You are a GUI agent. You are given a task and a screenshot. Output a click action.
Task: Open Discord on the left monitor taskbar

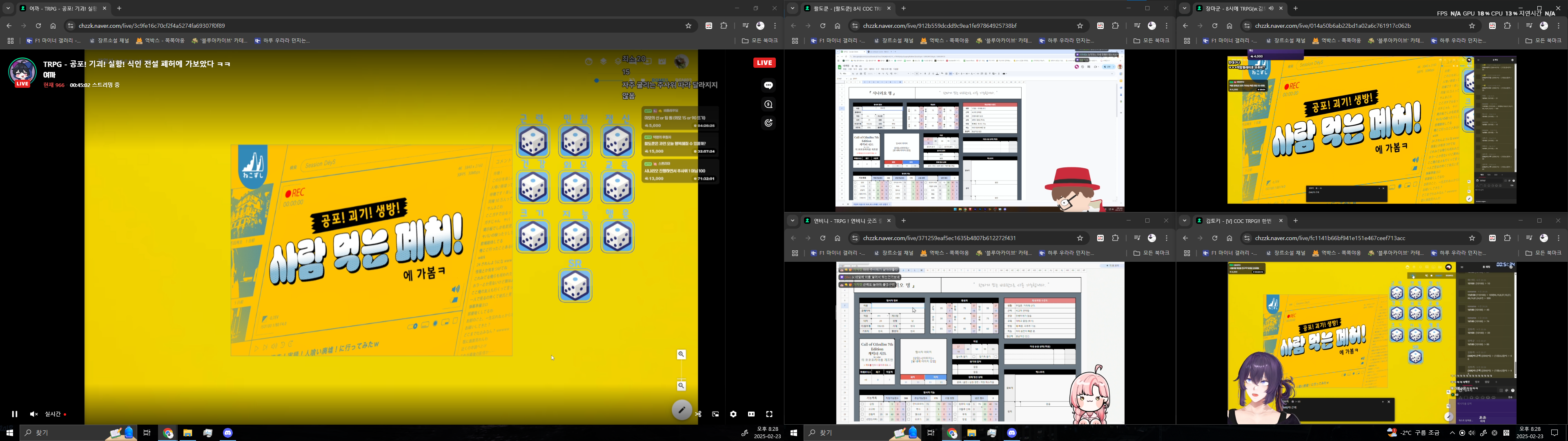228,432
